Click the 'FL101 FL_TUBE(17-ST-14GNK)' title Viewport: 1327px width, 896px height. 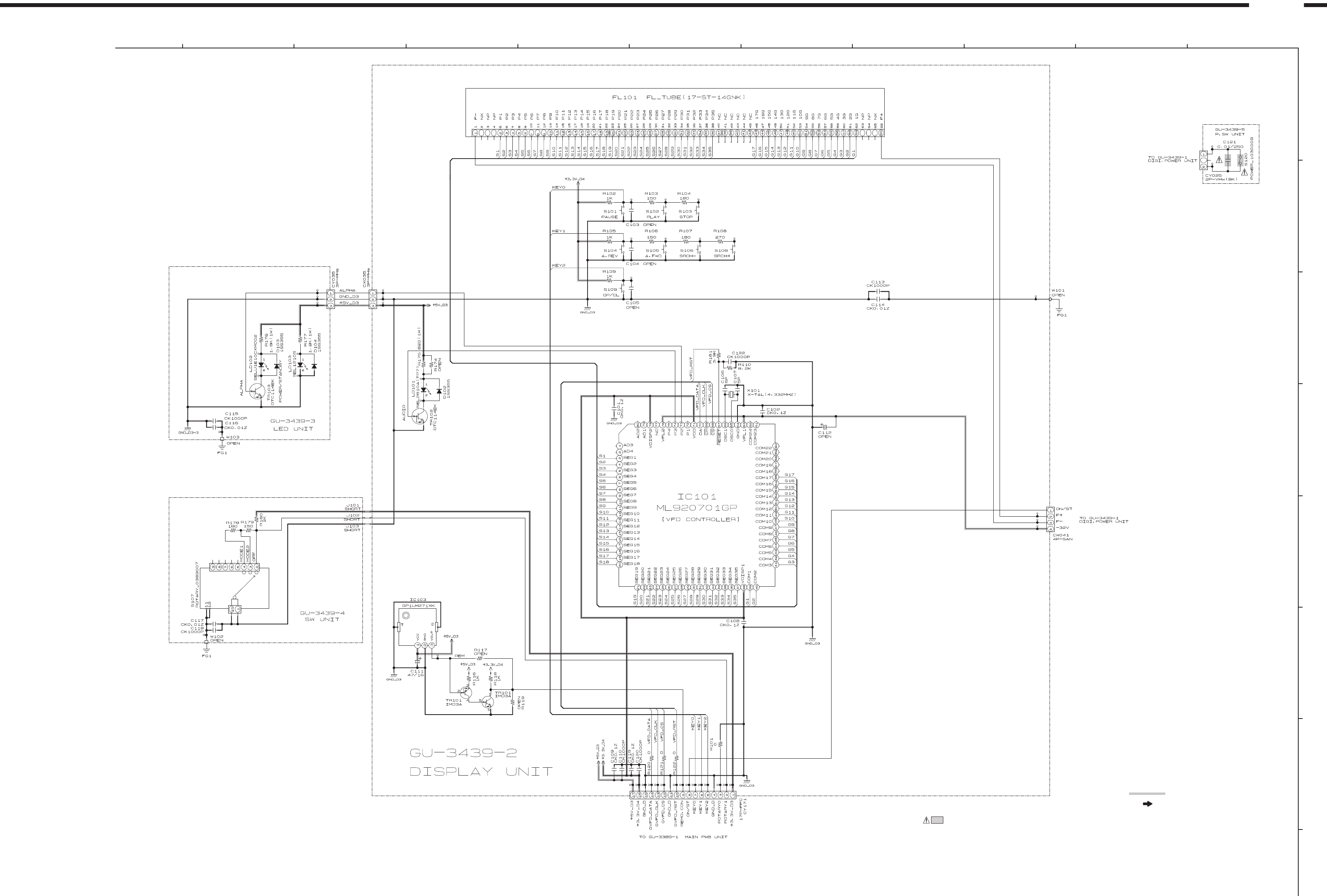click(x=679, y=98)
